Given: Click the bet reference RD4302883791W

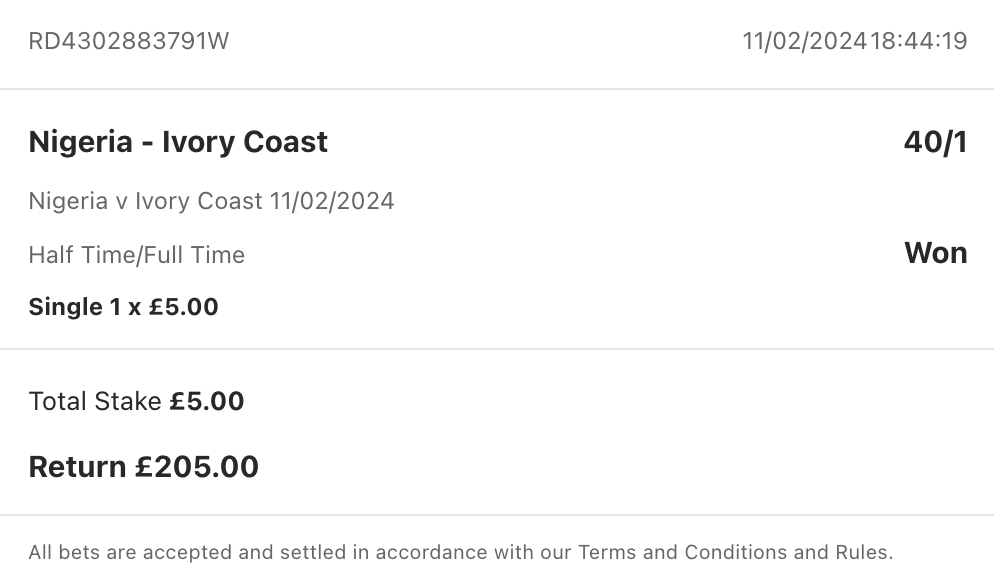Looking at the screenshot, I should pos(129,41).
